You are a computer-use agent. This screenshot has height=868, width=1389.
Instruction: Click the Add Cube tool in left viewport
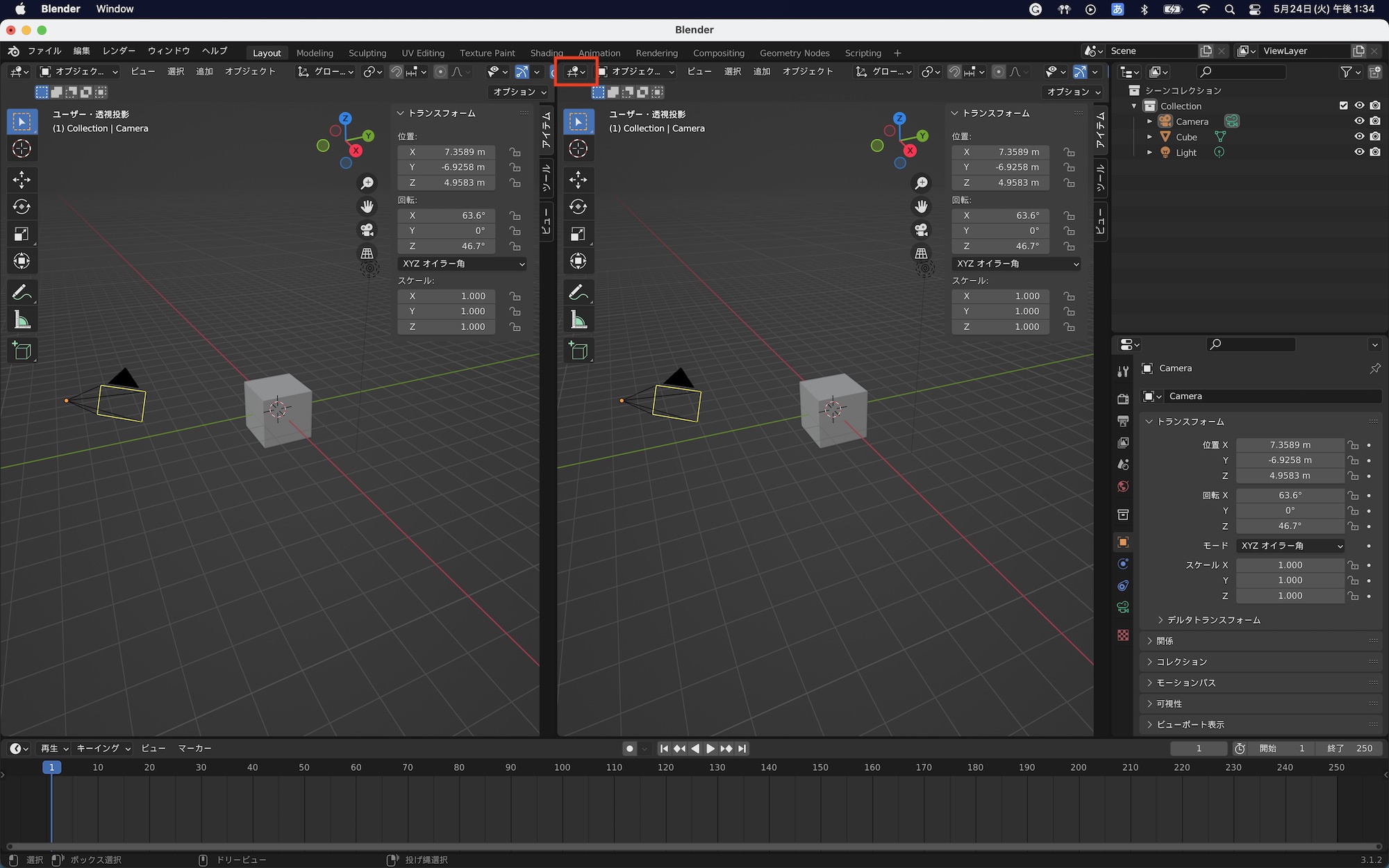pos(22,351)
